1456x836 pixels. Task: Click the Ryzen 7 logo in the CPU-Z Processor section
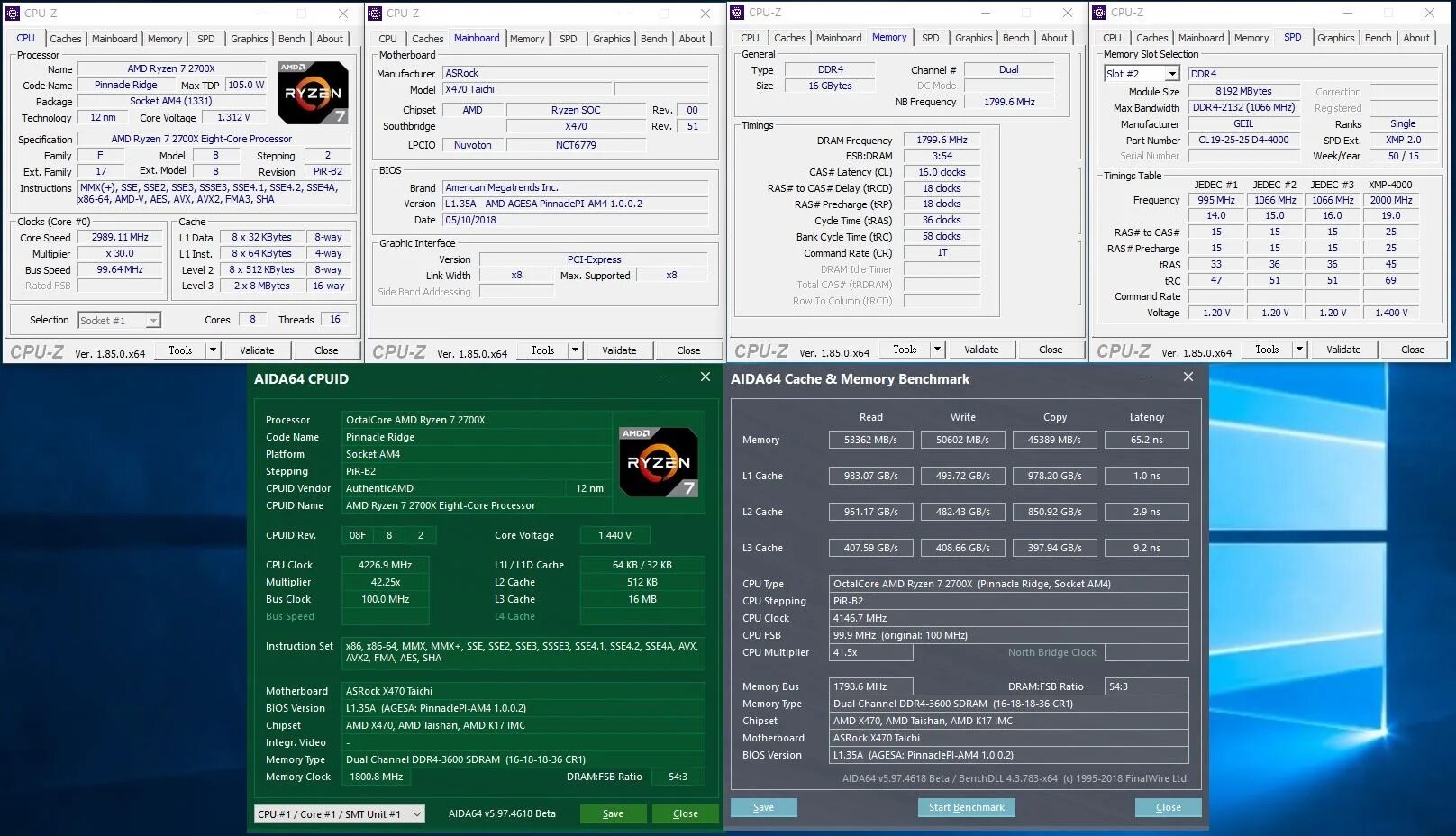click(314, 93)
